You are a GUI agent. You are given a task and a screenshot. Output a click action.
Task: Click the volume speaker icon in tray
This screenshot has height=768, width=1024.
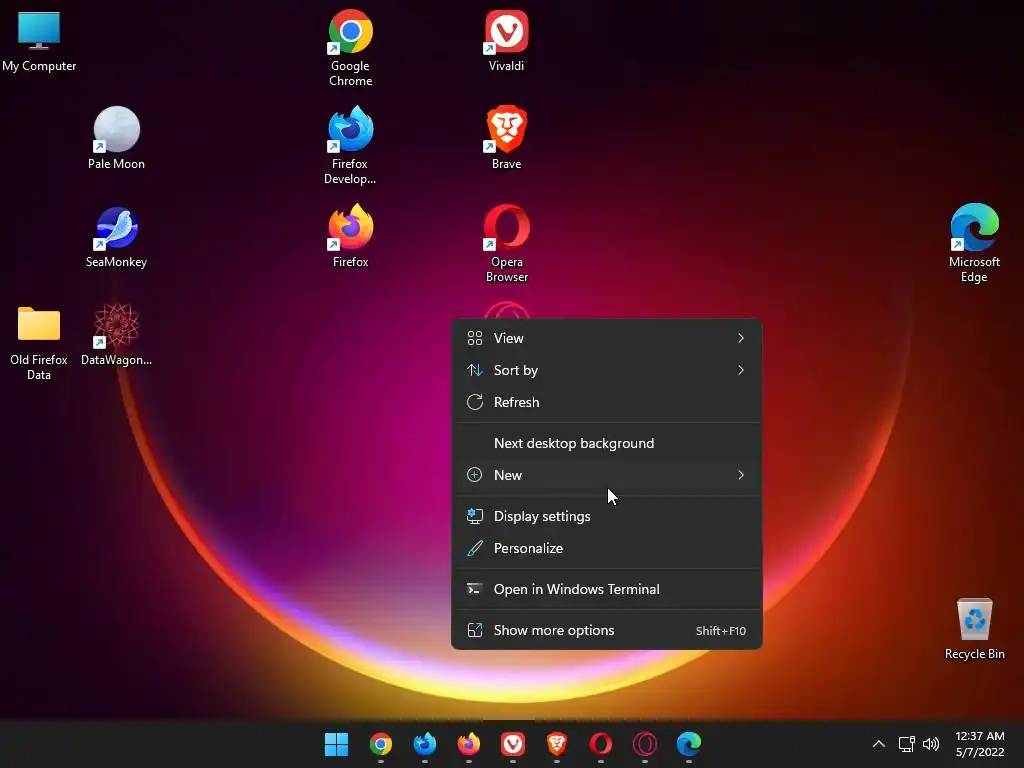(931, 744)
